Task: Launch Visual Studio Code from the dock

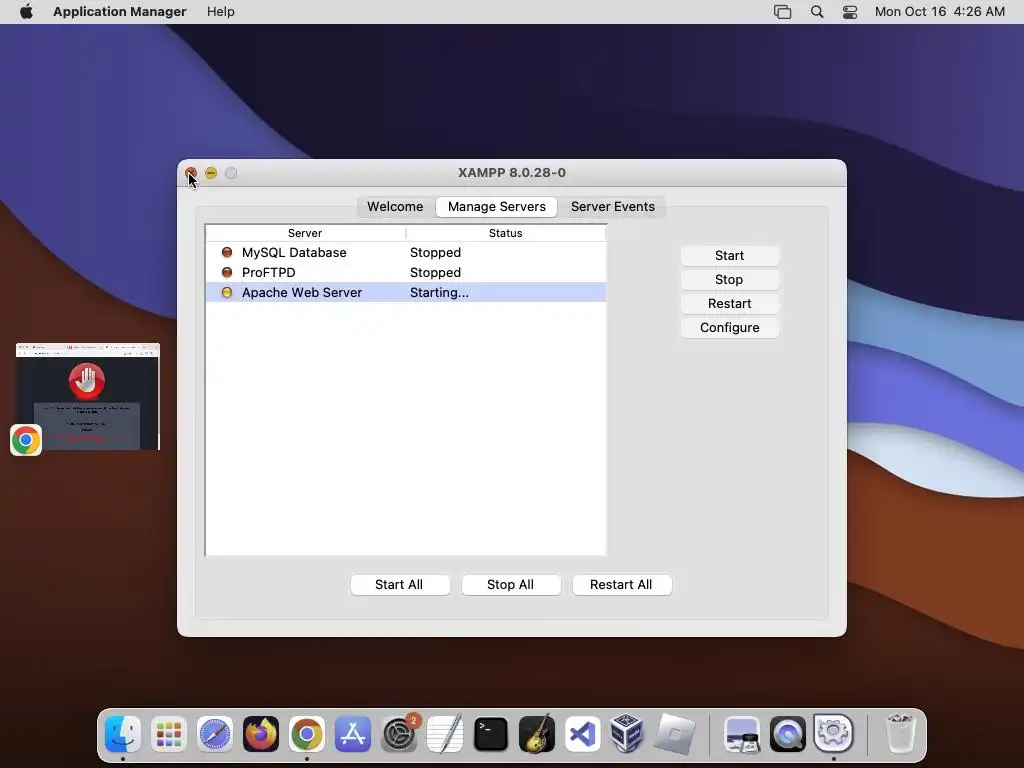Action: click(x=583, y=734)
